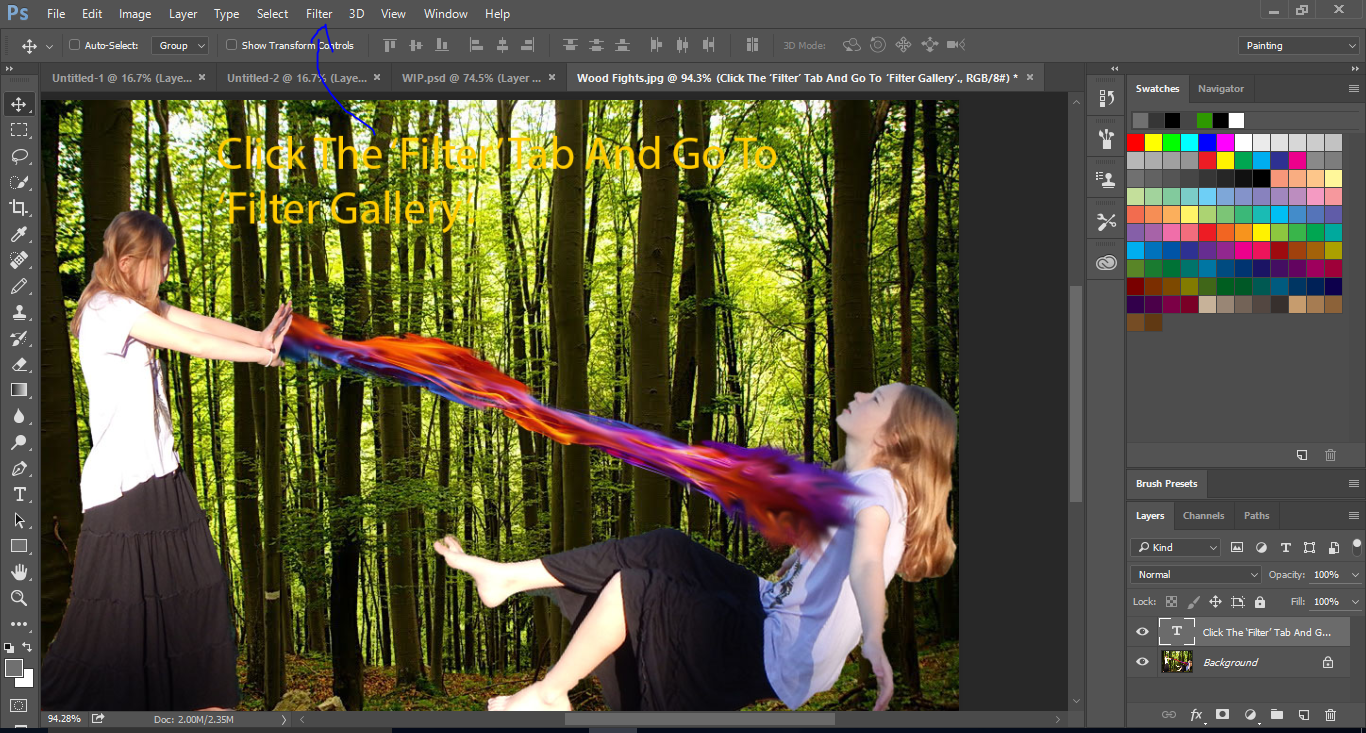
Task: Select the Move tool in the toolbox
Action: click(x=19, y=104)
